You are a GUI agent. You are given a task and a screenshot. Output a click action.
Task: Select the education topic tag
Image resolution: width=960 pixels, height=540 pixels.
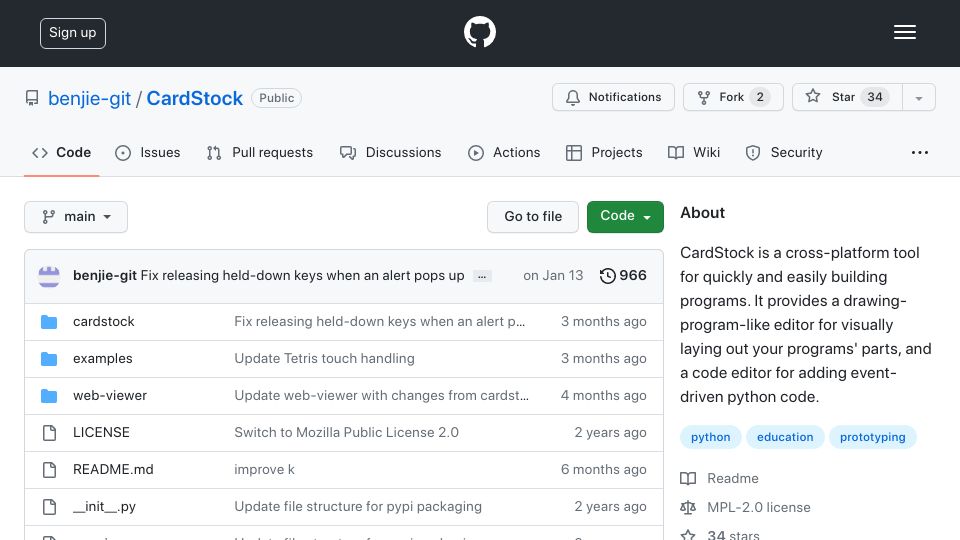pyautogui.click(x=785, y=437)
